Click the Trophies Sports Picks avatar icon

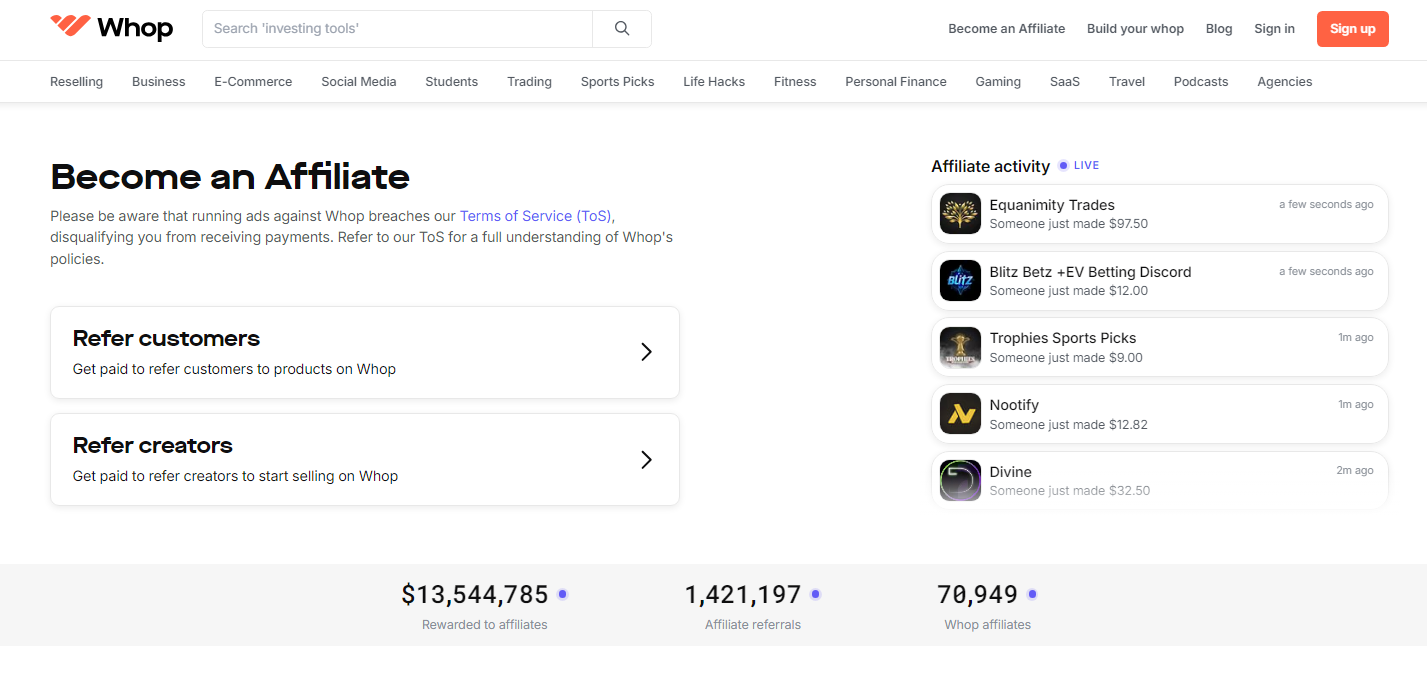point(960,346)
